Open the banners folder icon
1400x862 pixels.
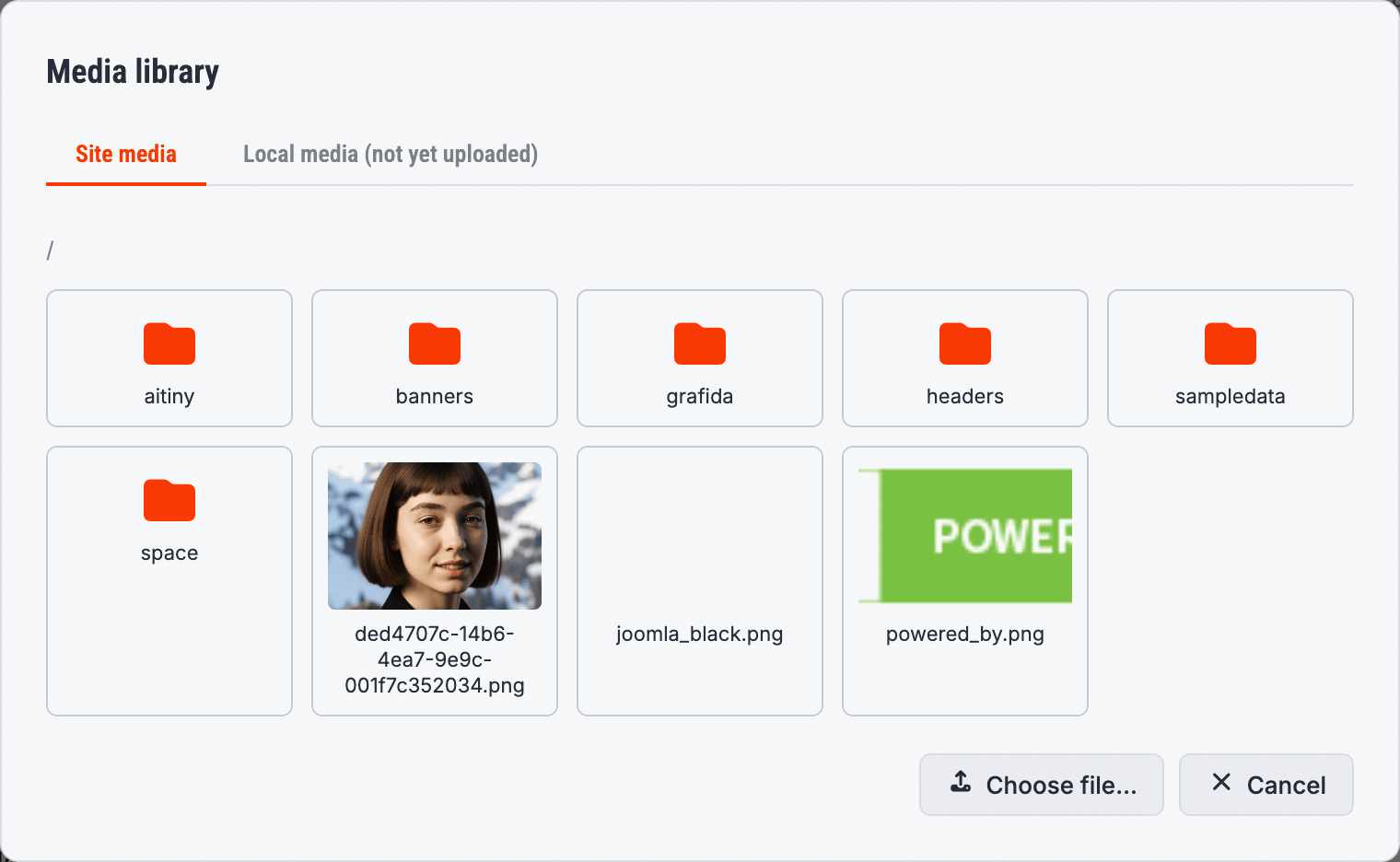coord(435,344)
